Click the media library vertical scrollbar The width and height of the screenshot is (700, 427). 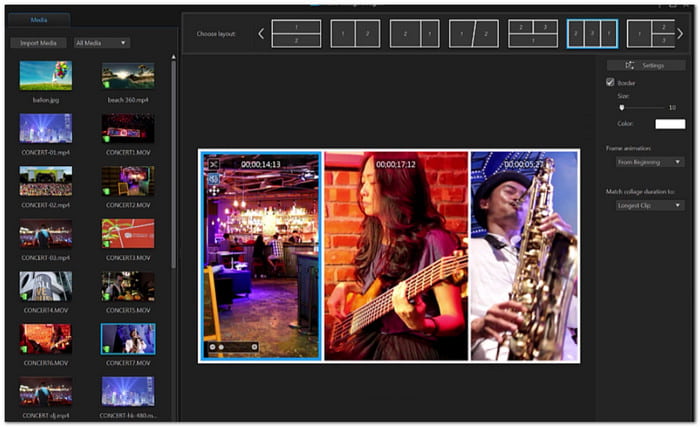[x=173, y=163]
